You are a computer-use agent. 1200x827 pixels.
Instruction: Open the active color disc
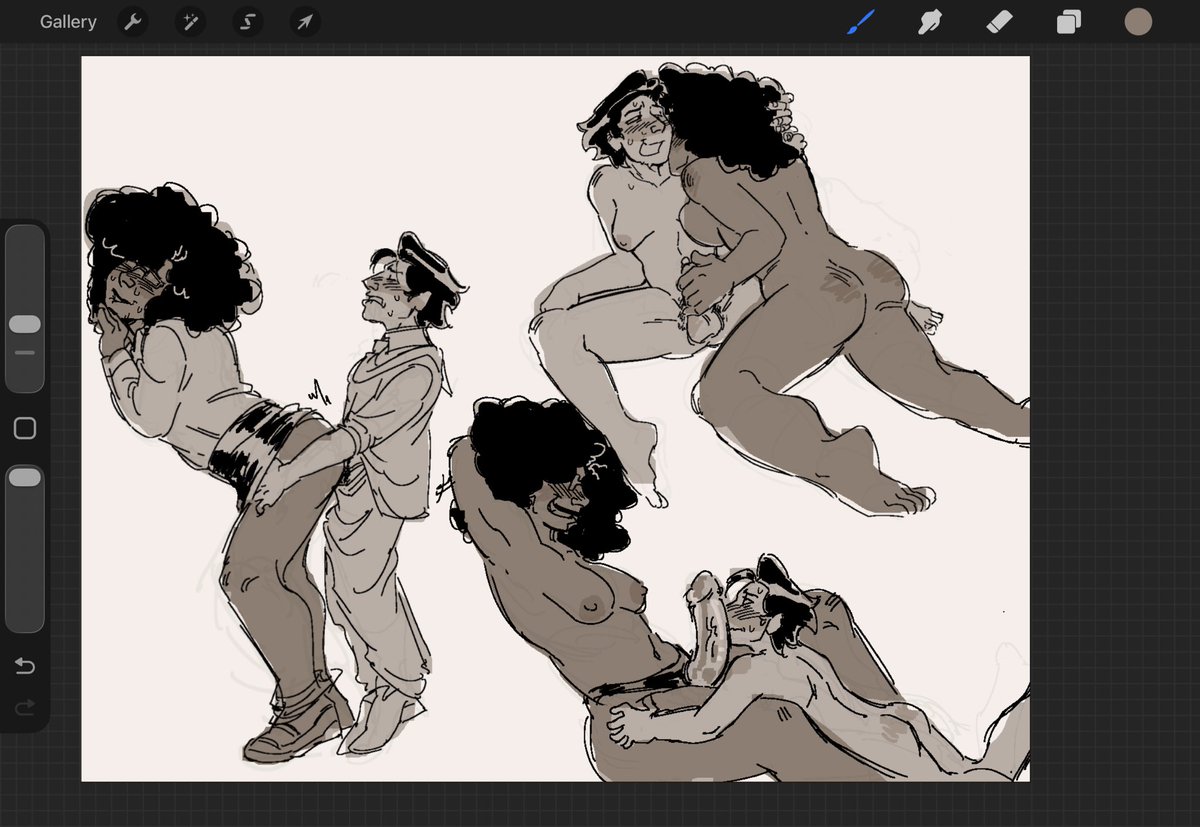(x=1138, y=21)
